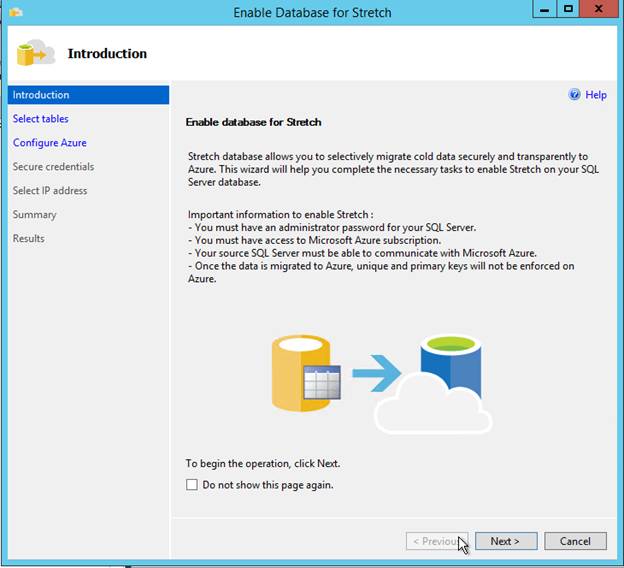Open the Configure Azure step
This screenshot has height=568, width=624.
coord(50,142)
